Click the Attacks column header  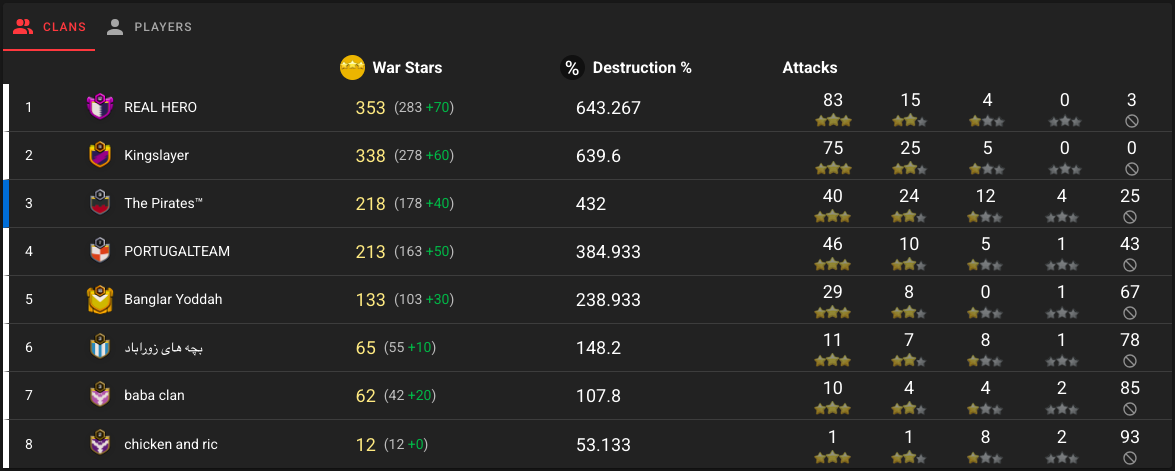(x=809, y=68)
